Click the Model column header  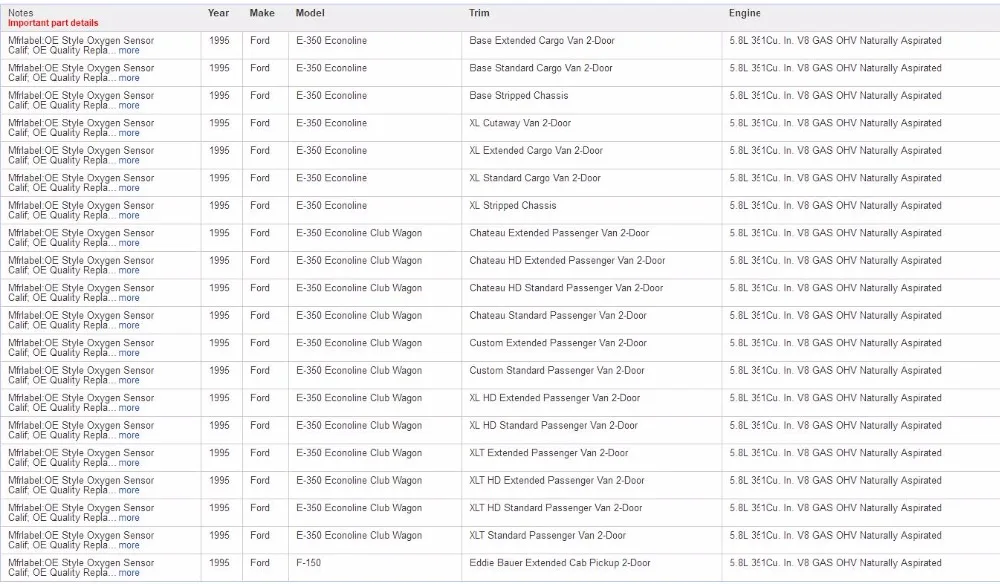[x=310, y=13]
